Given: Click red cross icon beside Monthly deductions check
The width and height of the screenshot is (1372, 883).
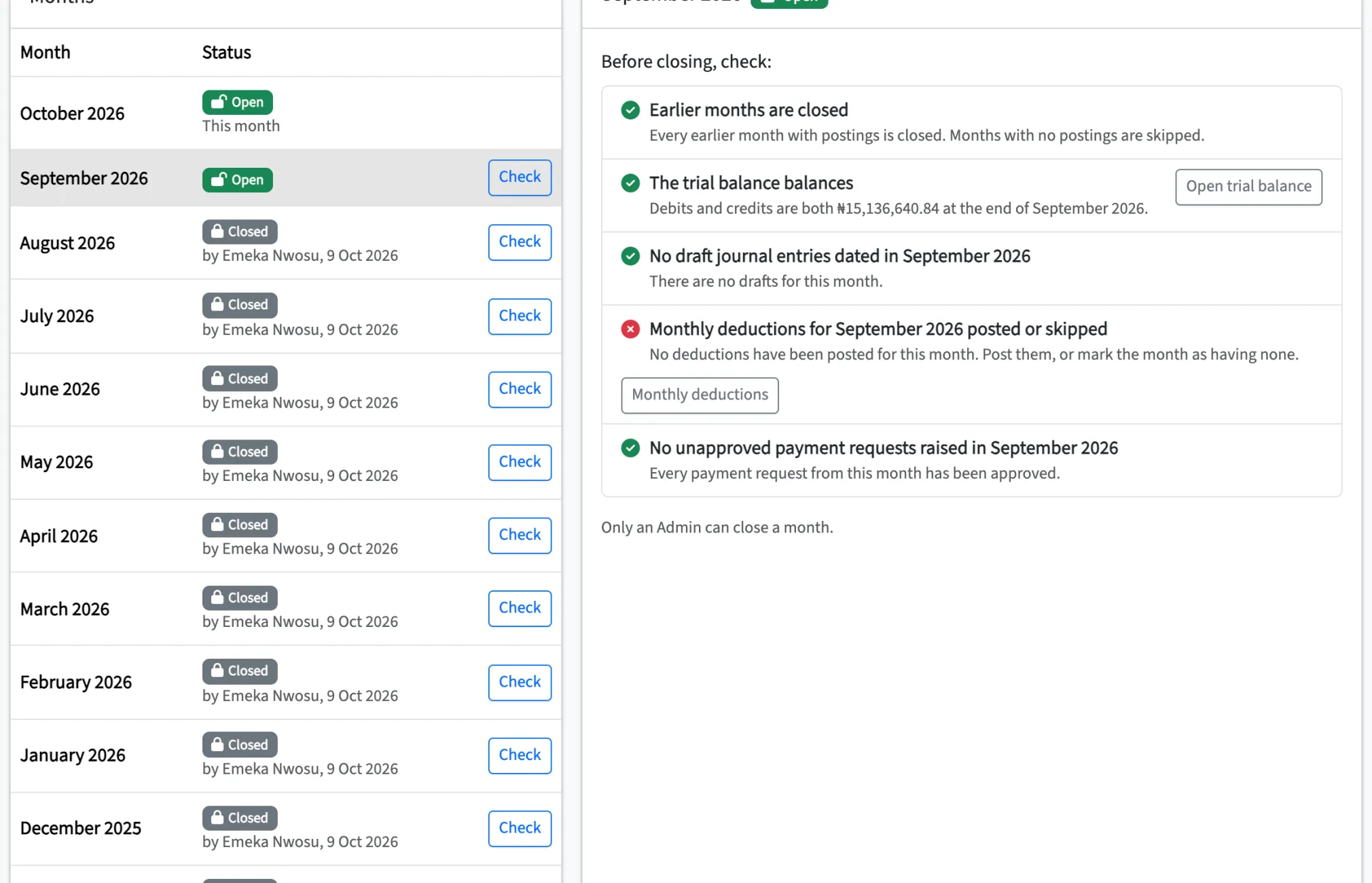Looking at the screenshot, I should pos(630,329).
